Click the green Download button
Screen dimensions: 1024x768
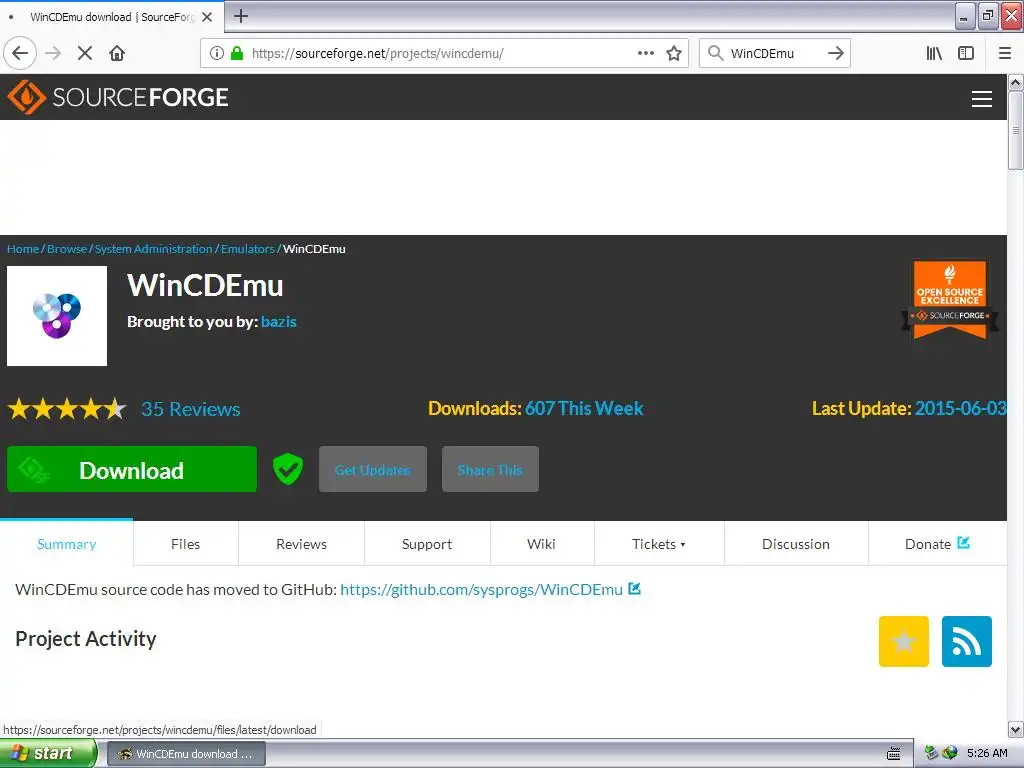coord(132,469)
